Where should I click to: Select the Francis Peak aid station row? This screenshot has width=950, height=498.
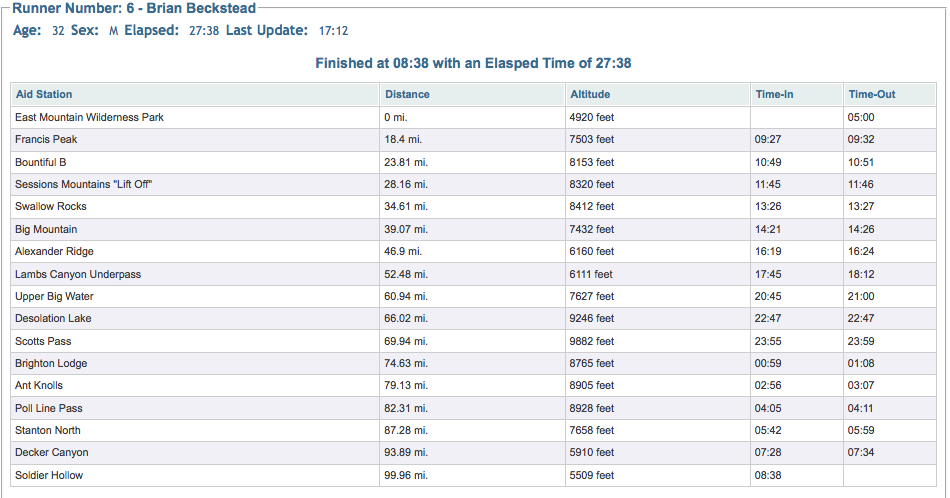click(473, 139)
